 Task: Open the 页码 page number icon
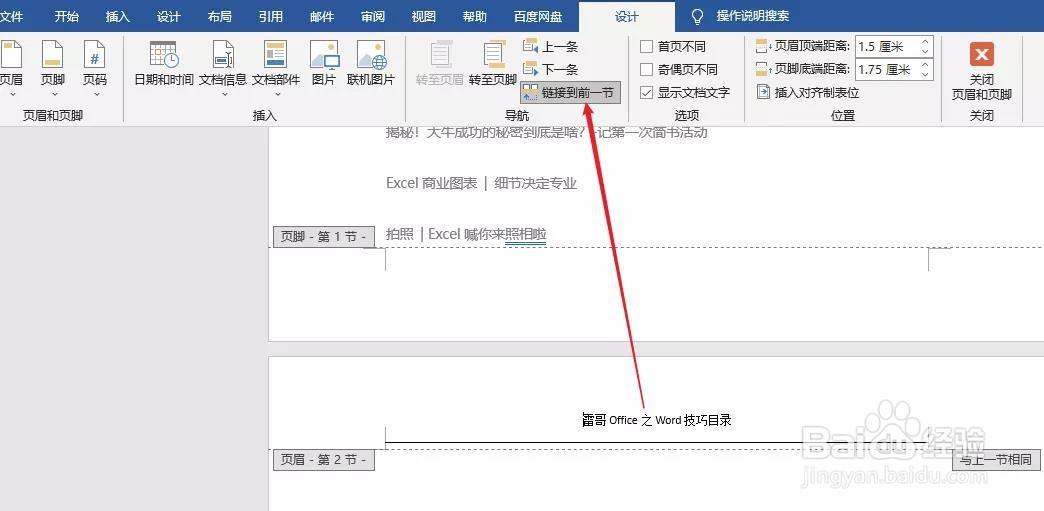coord(95,55)
